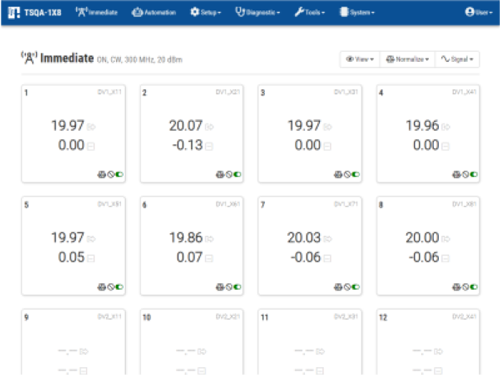
Task: Open the Automation navigation item
Action: [x=154, y=12]
